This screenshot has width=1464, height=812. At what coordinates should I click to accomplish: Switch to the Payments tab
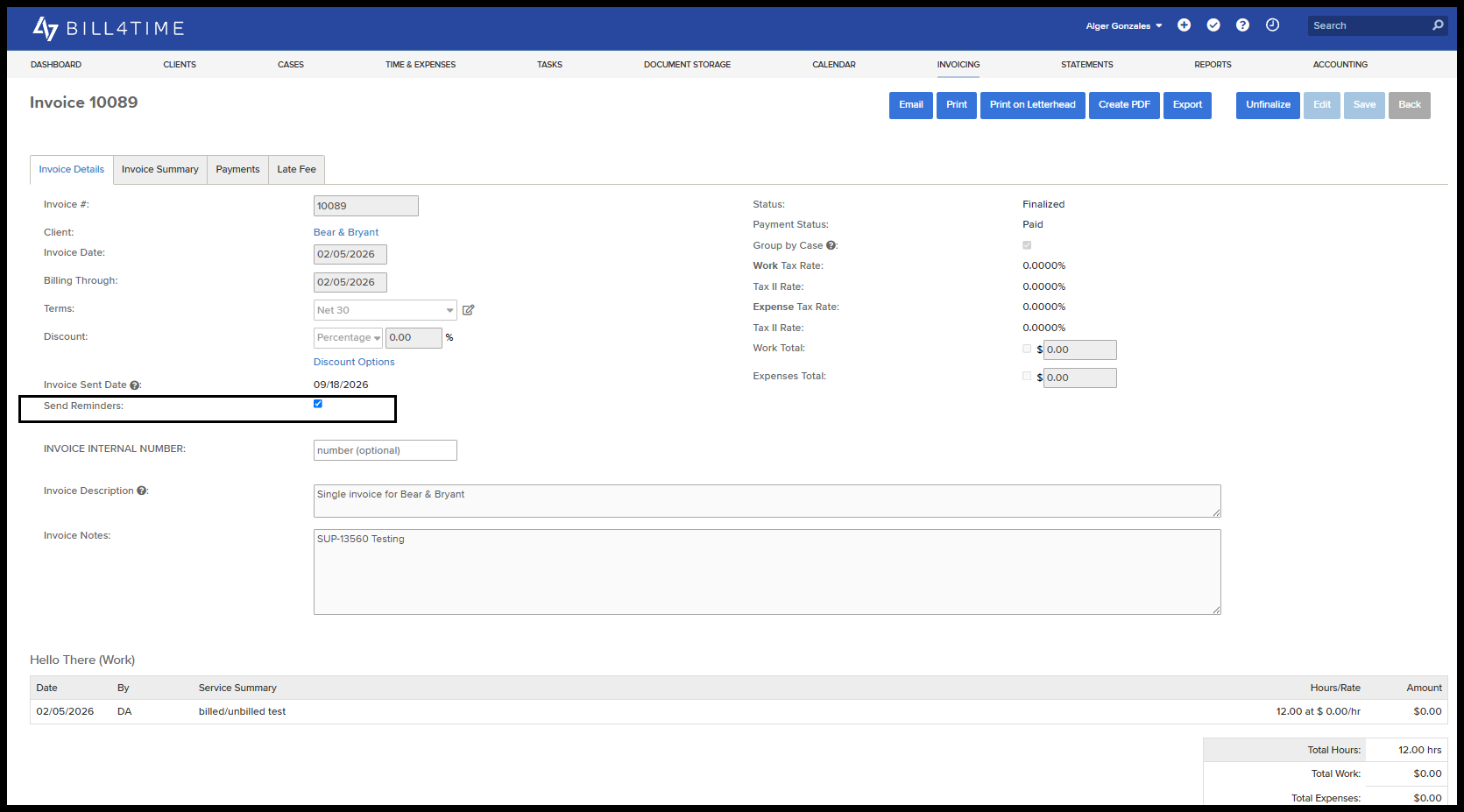click(x=237, y=170)
